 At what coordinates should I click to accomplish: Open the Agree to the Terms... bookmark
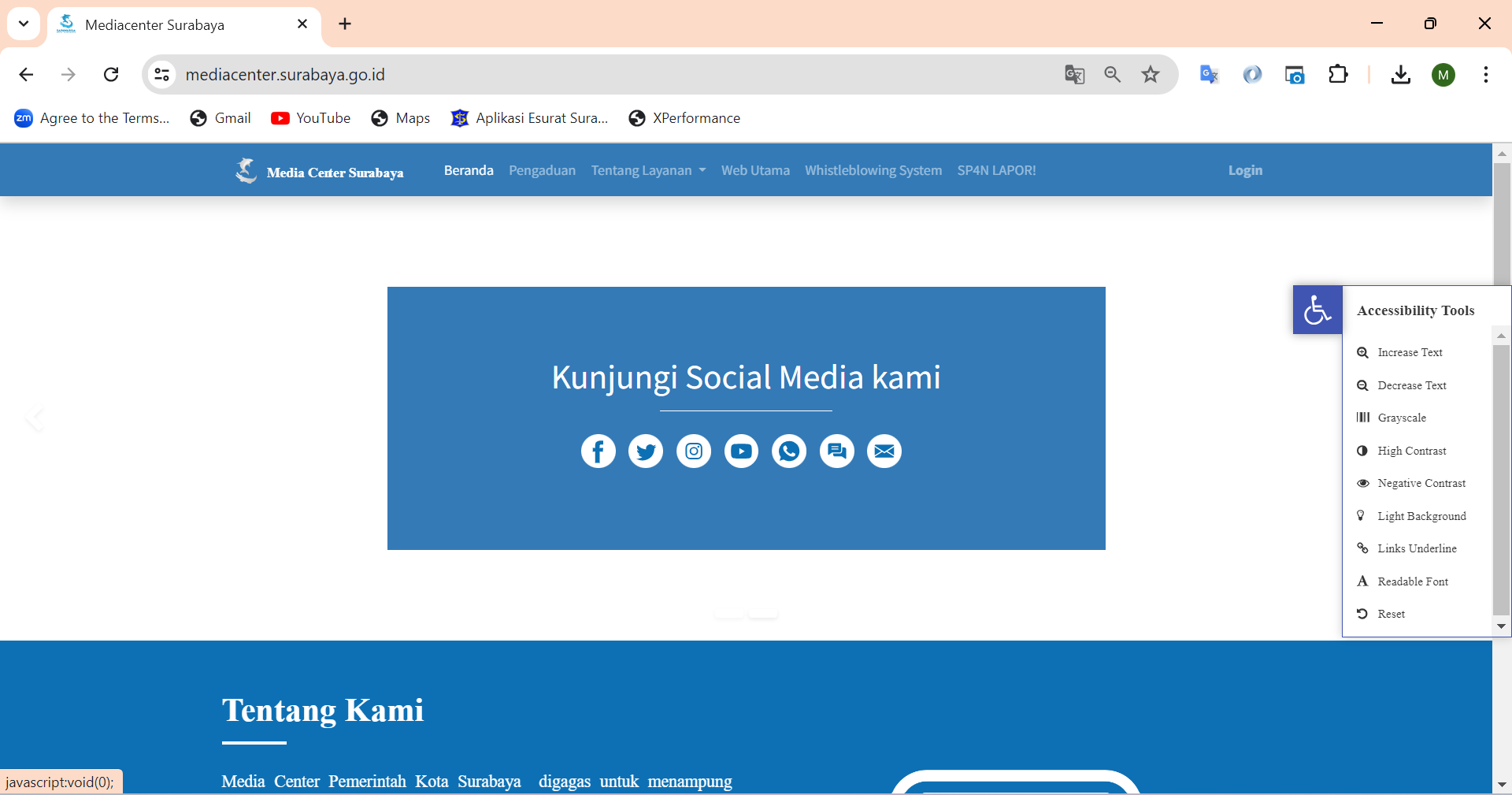click(x=92, y=118)
